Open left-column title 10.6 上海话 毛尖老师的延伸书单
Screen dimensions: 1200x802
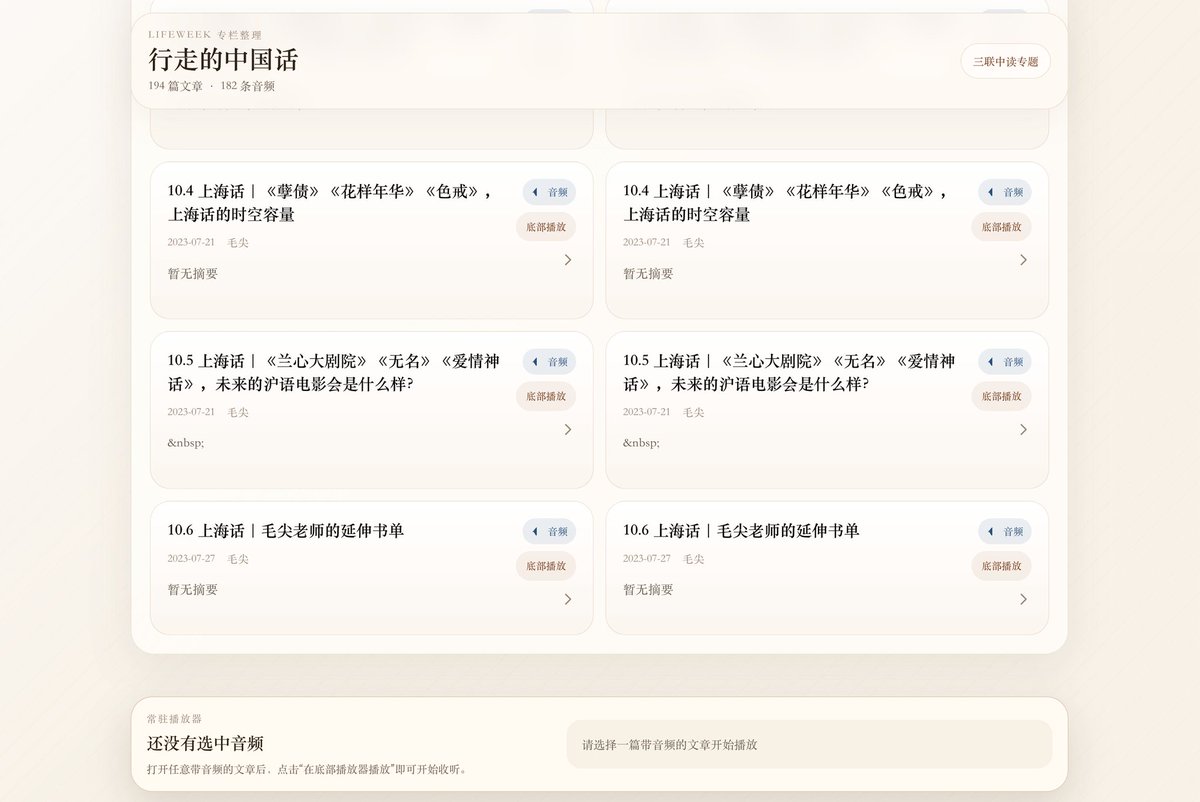(286, 531)
